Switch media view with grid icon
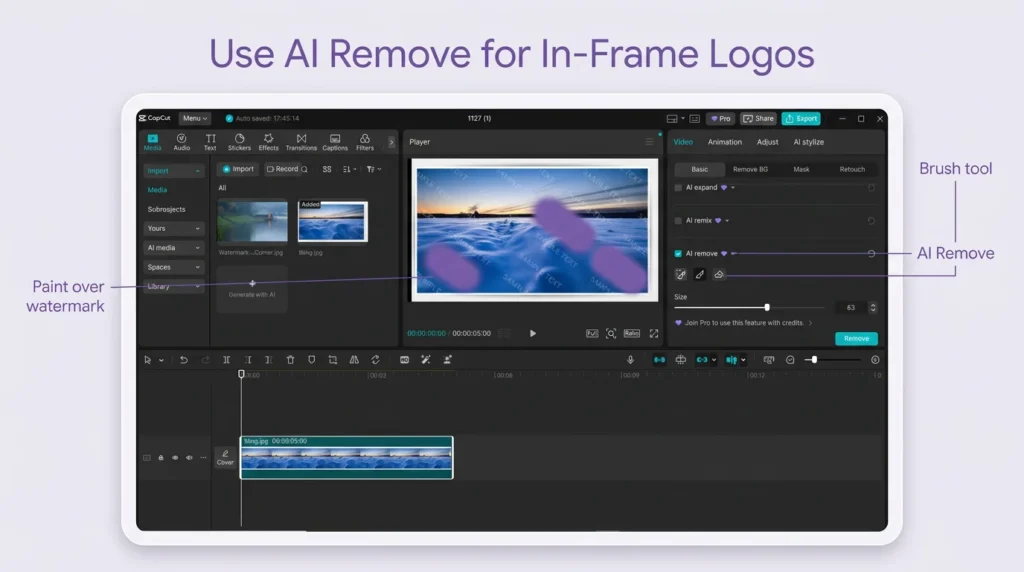This screenshot has height=572, width=1024. 327,169
